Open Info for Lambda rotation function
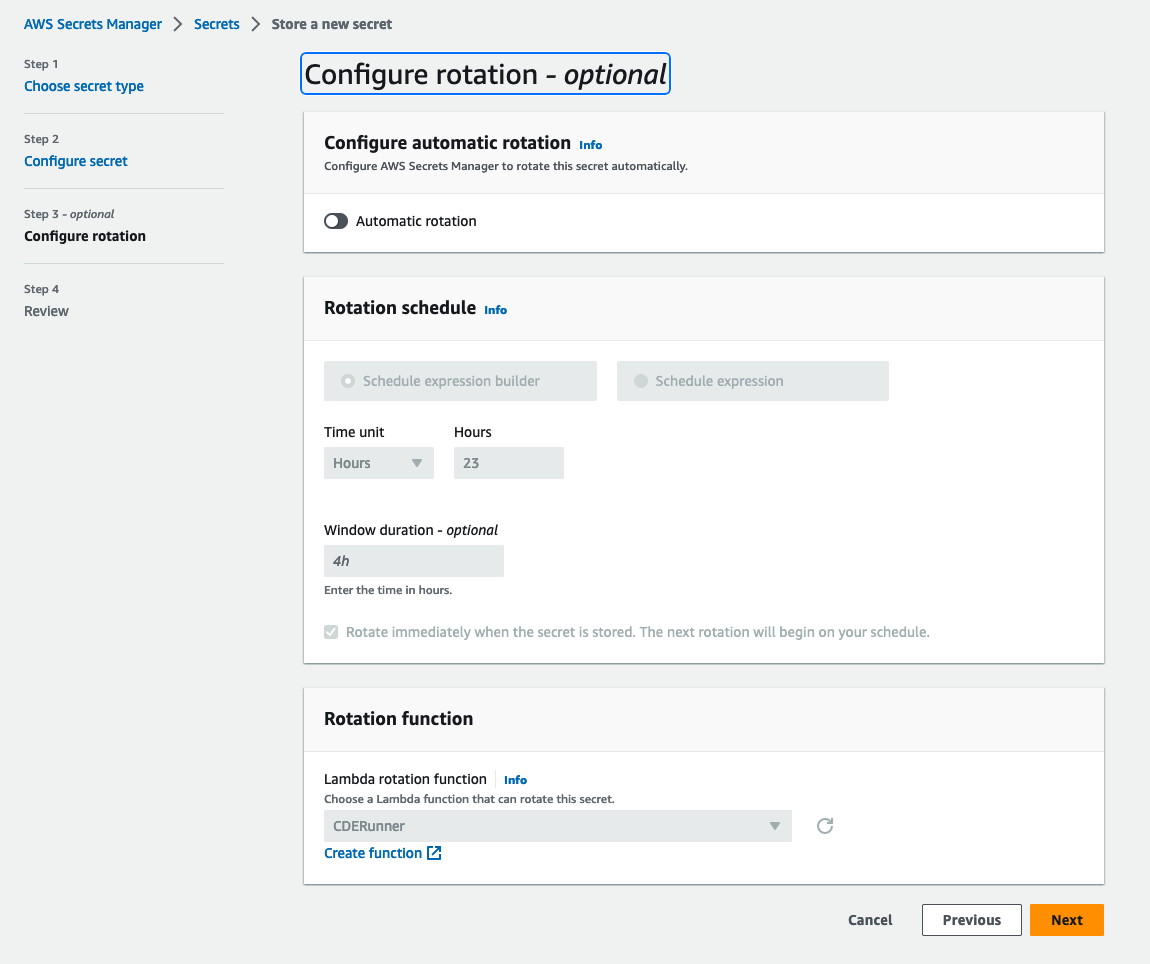Image resolution: width=1150 pixels, height=964 pixels. point(515,780)
